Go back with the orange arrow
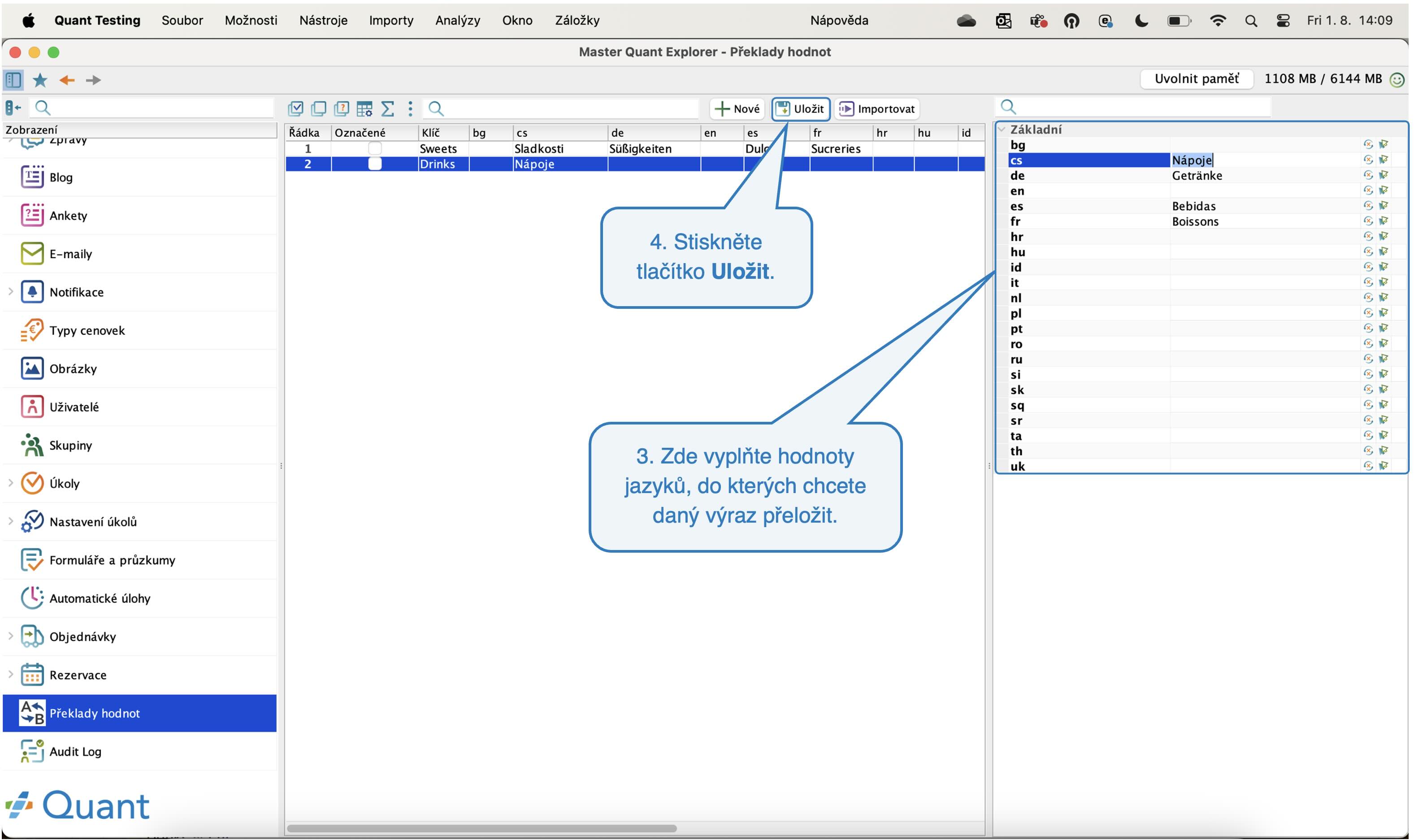 [x=67, y=80]
